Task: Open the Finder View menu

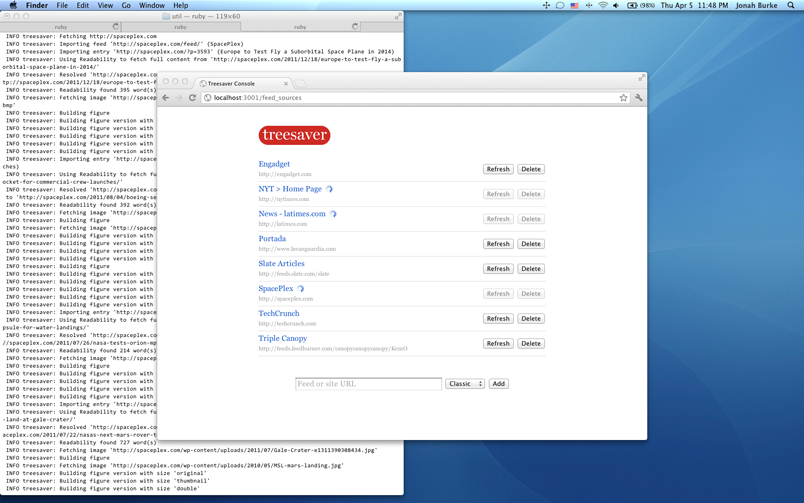Action: click(x=104, y=6)
